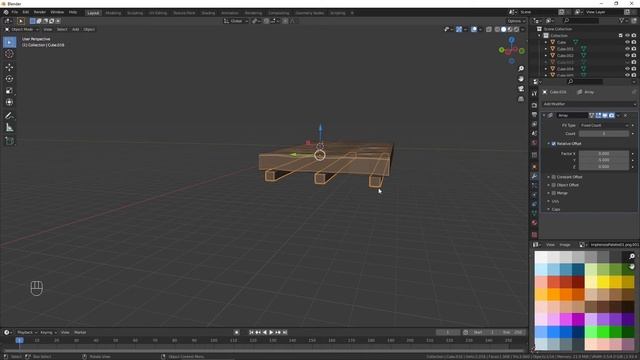This screenshot has height=360, width=640.
Task: Open the Object Mode dropdown
Action: (22, 29)
